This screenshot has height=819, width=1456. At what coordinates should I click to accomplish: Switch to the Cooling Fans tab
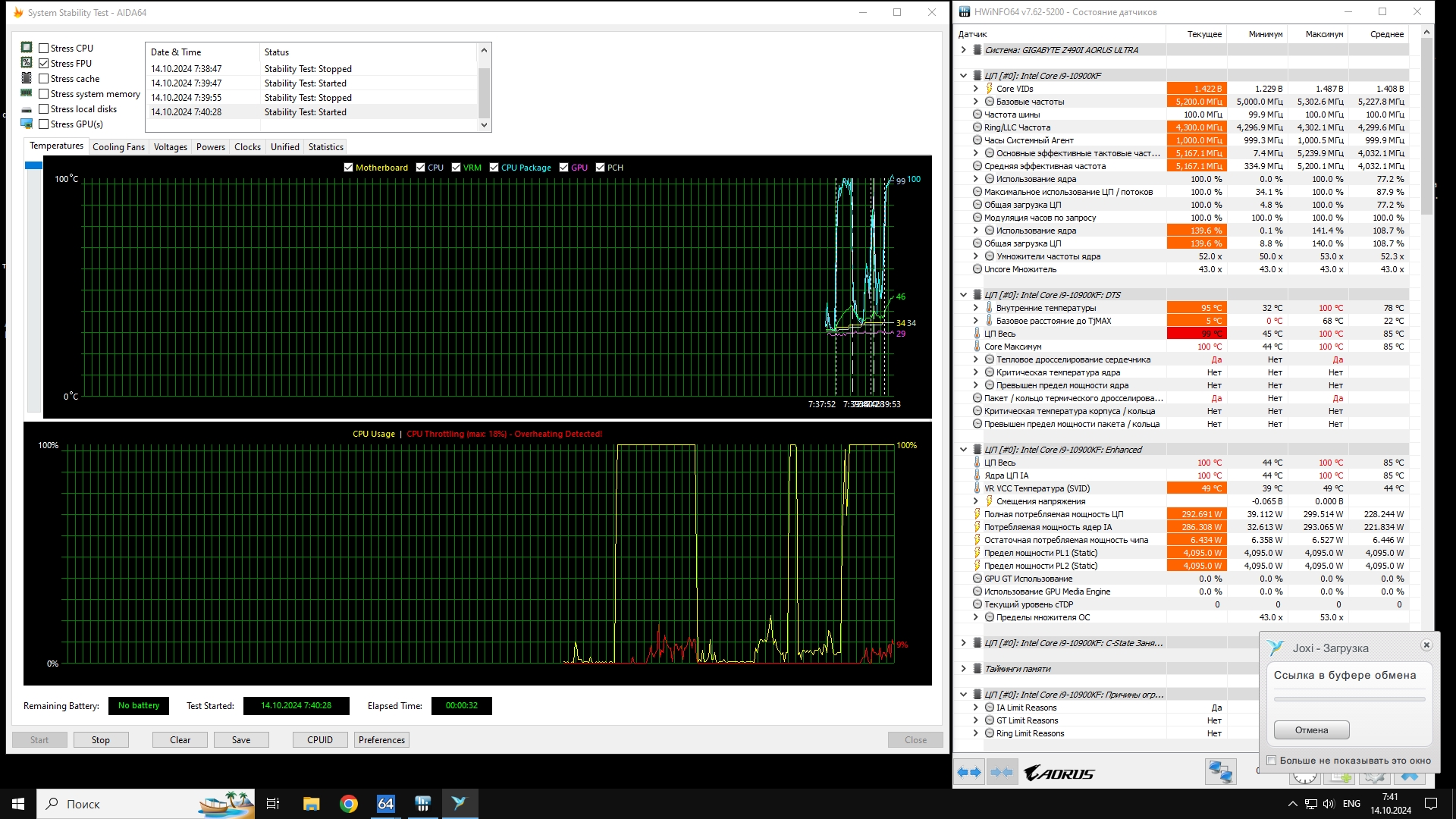118,147
